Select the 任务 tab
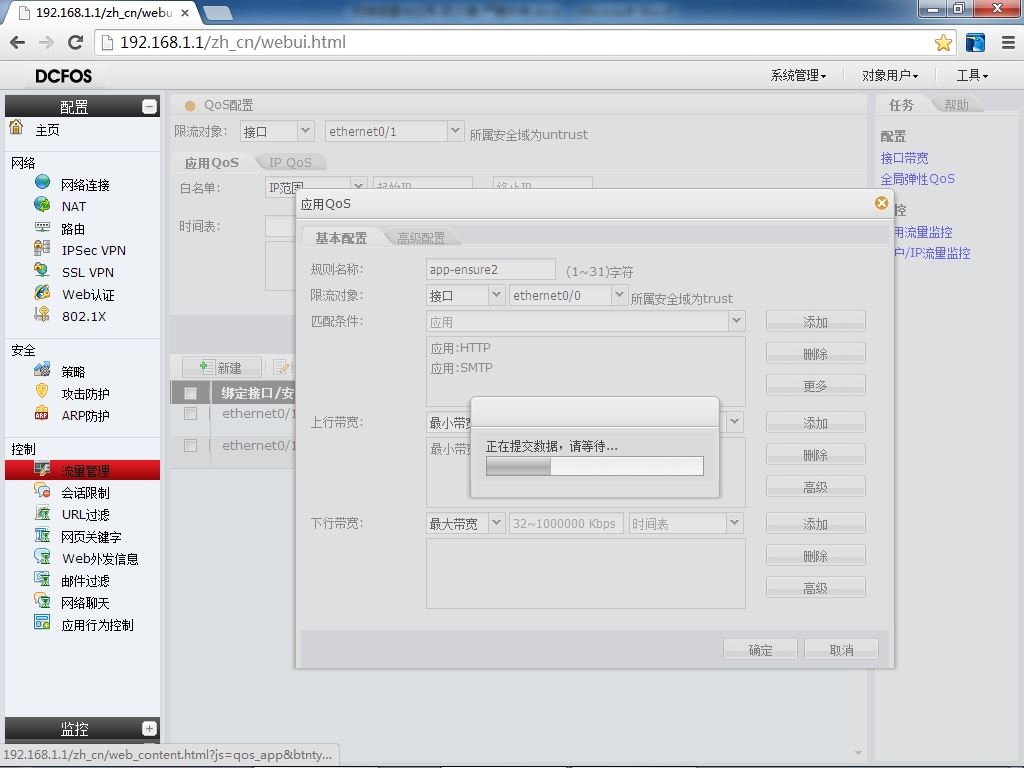The height and width of the screenshot is (768, 1024). coord(901,104)
